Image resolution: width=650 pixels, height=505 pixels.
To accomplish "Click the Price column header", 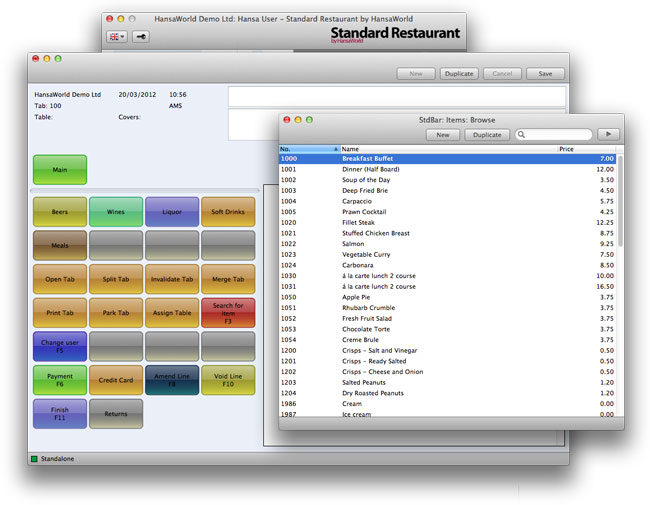I will click(587, 149).
